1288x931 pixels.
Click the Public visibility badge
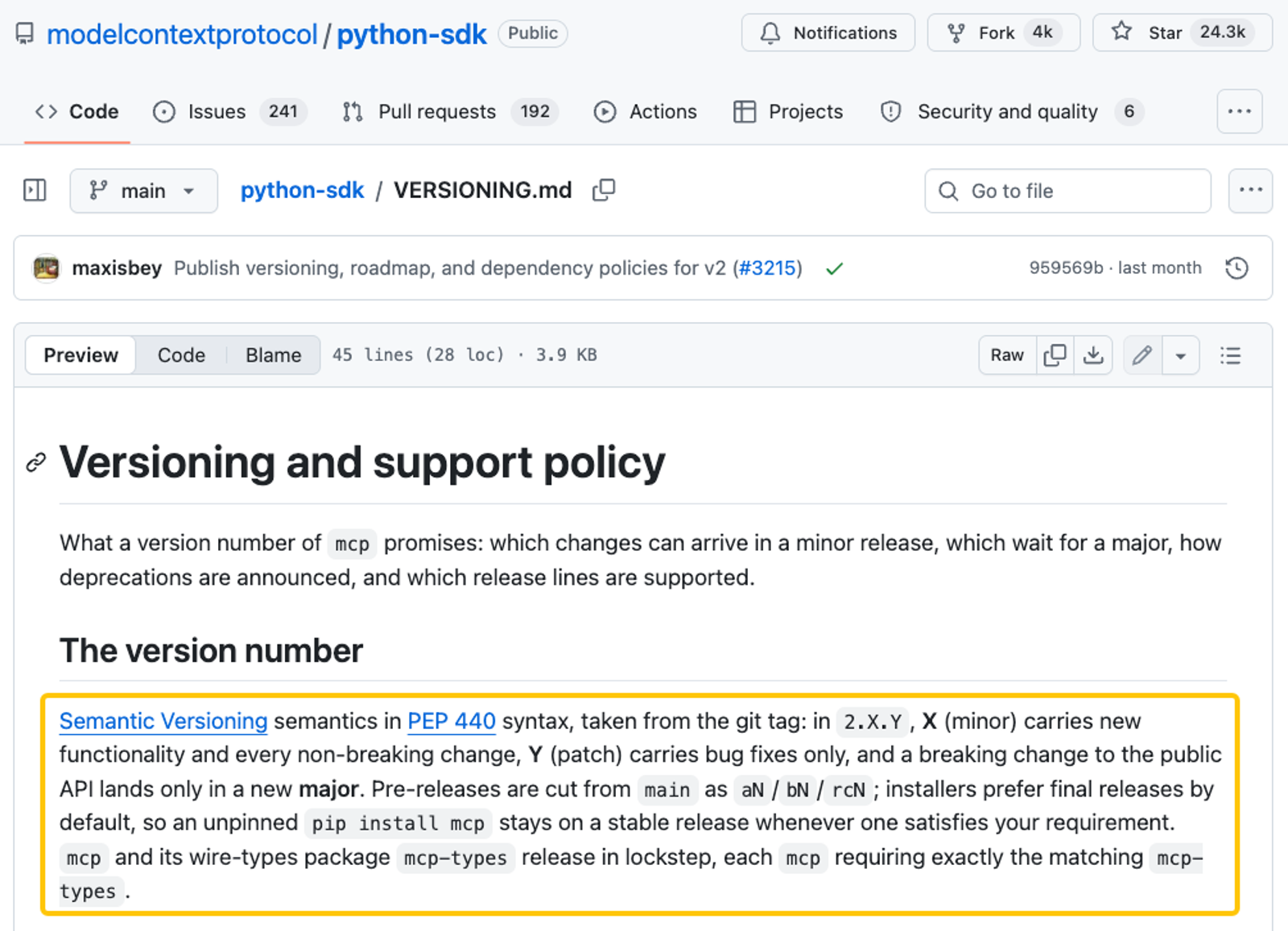pyautogui.click(x=533, y=33)
